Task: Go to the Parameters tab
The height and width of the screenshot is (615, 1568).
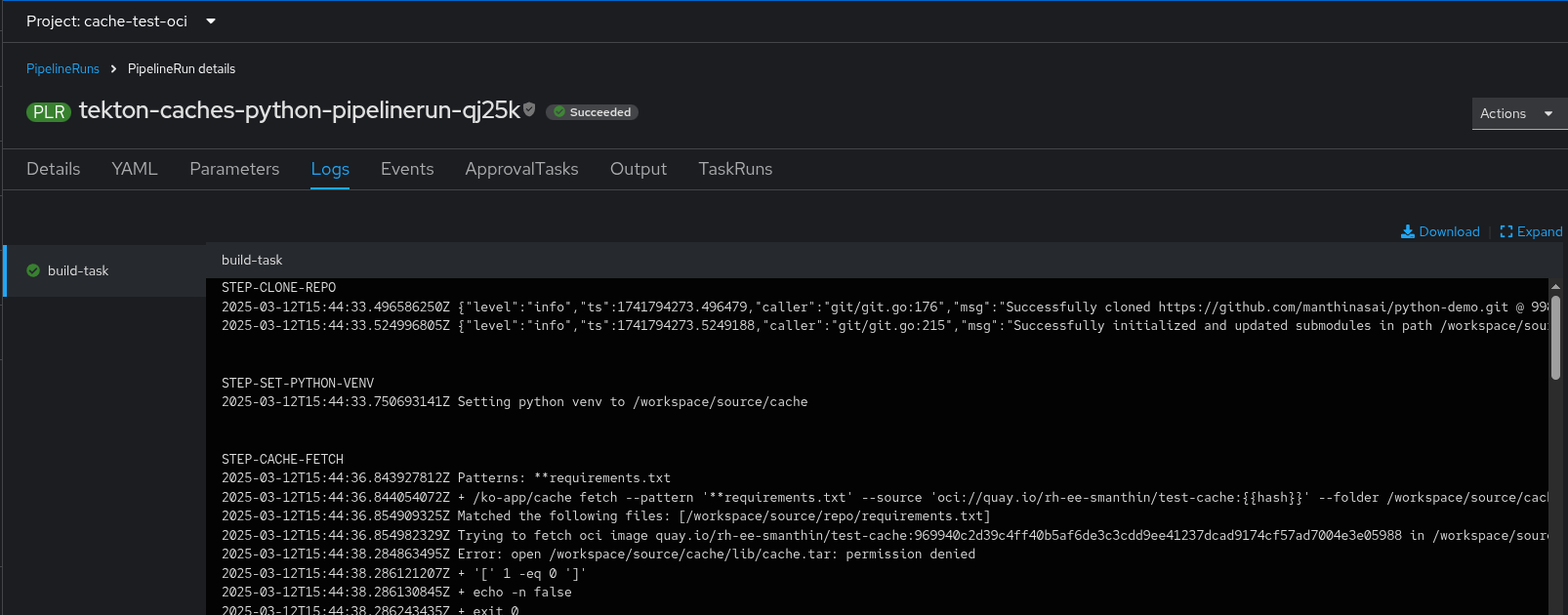Action: [234, 169]
